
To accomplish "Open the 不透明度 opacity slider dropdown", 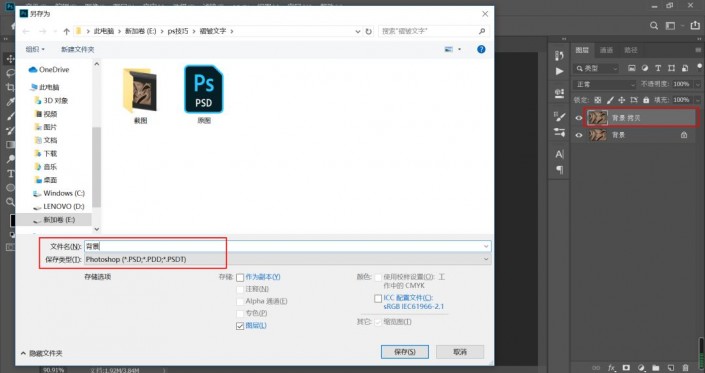I will (x=698, y=84).
